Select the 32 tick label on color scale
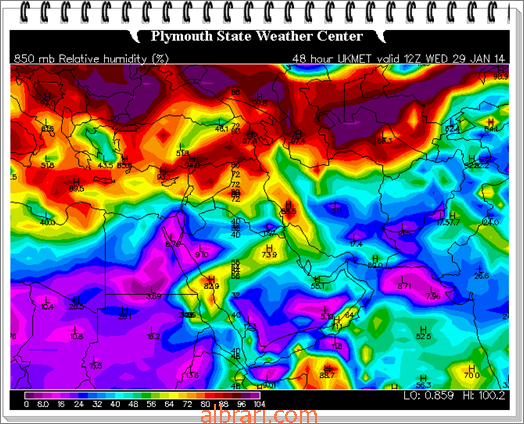 point(97,404)
